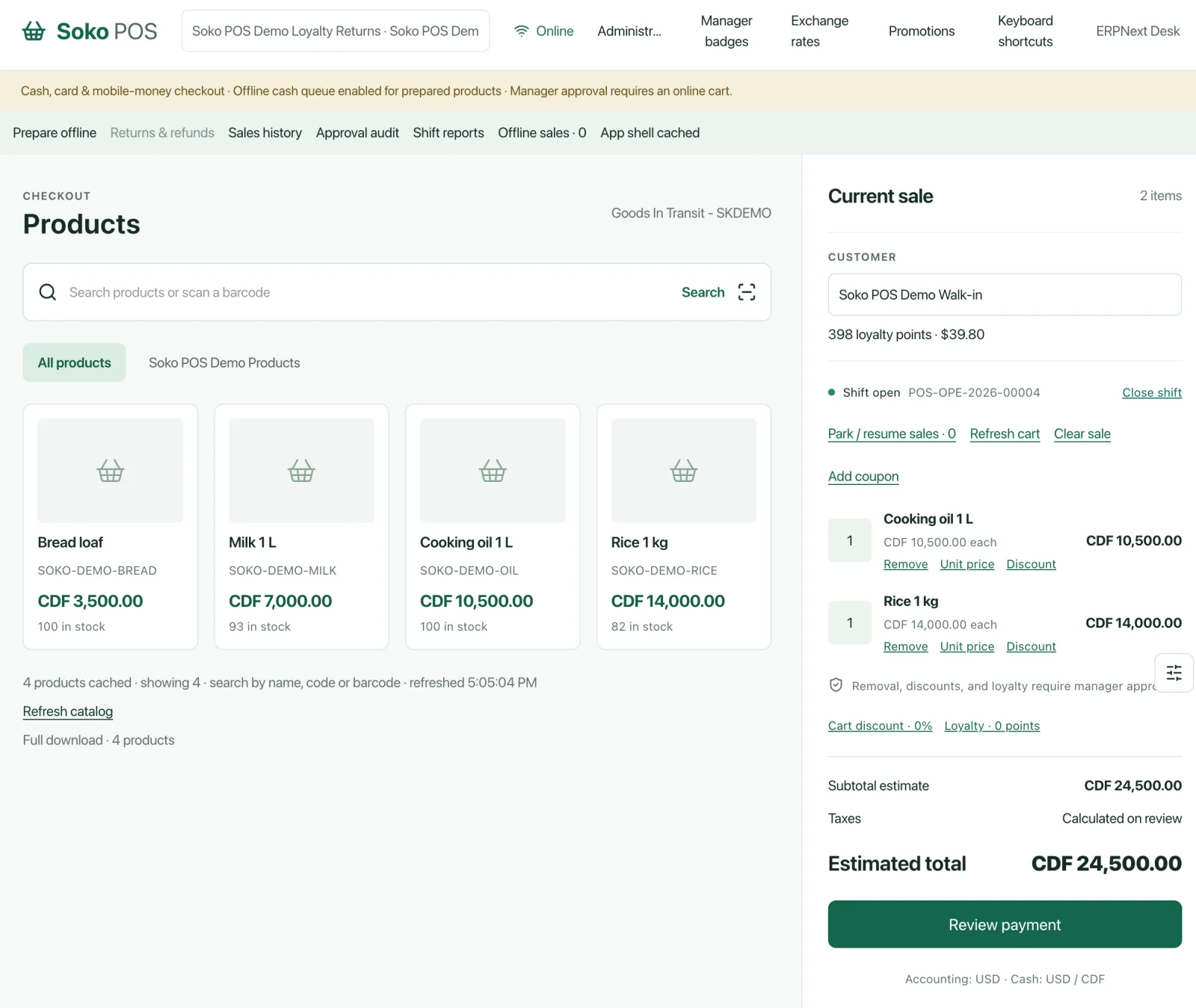Click Clear sale link
This screenshot has width=1196, height=1008.
(x=1082, y=433)
